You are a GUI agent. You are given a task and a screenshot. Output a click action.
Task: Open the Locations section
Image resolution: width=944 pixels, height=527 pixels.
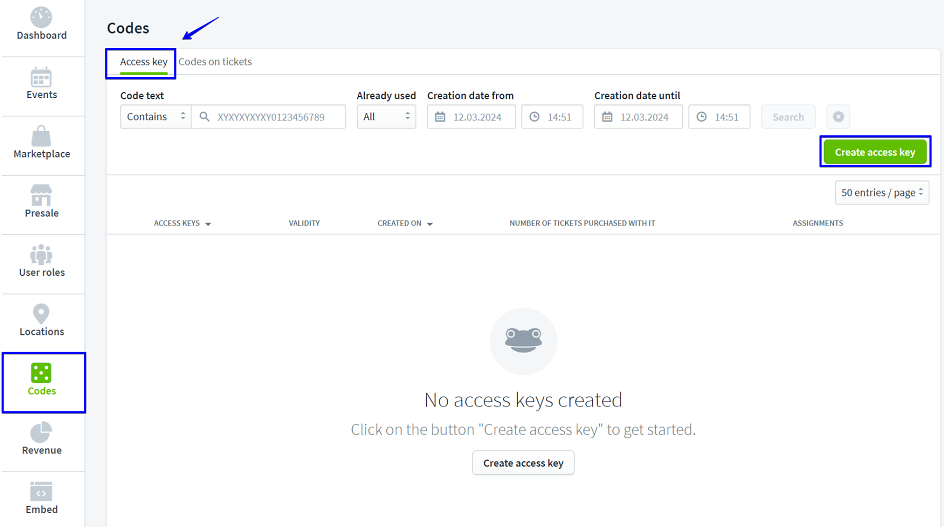coord(42,321)
